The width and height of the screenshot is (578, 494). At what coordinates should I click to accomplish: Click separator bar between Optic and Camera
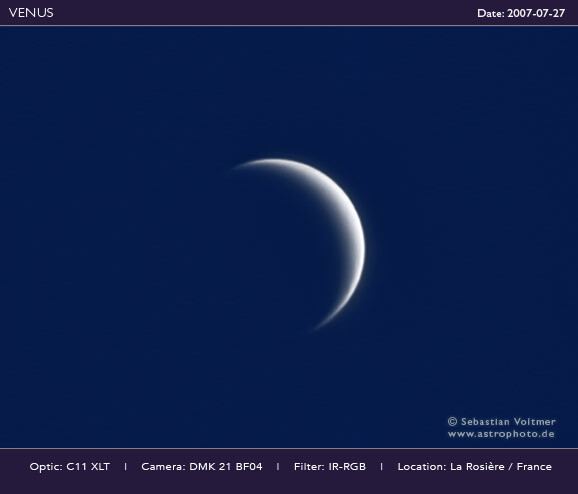(126, 467)
